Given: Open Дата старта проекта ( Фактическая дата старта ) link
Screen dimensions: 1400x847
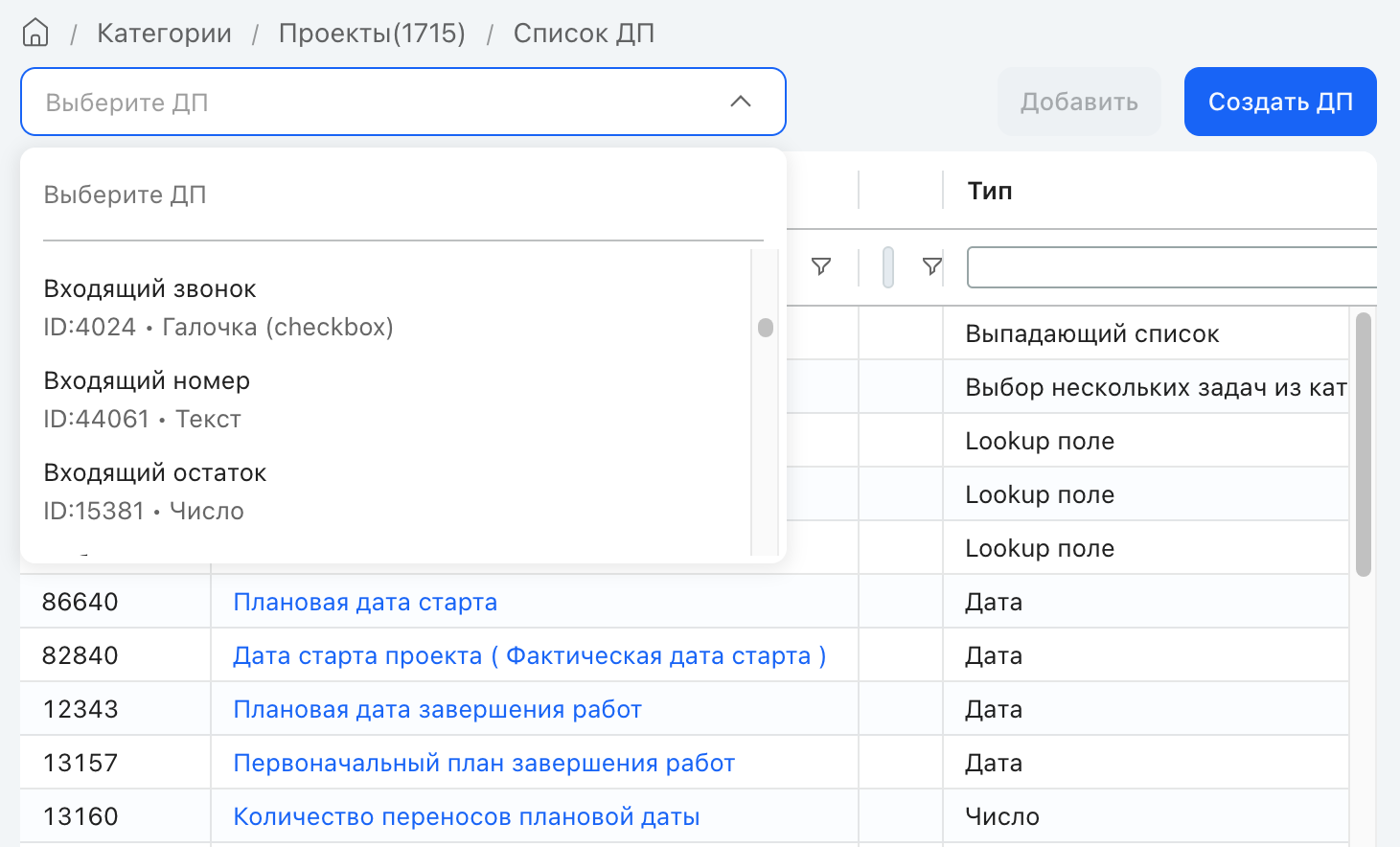Looking at the screenshot, I should [x=530, y=655].
